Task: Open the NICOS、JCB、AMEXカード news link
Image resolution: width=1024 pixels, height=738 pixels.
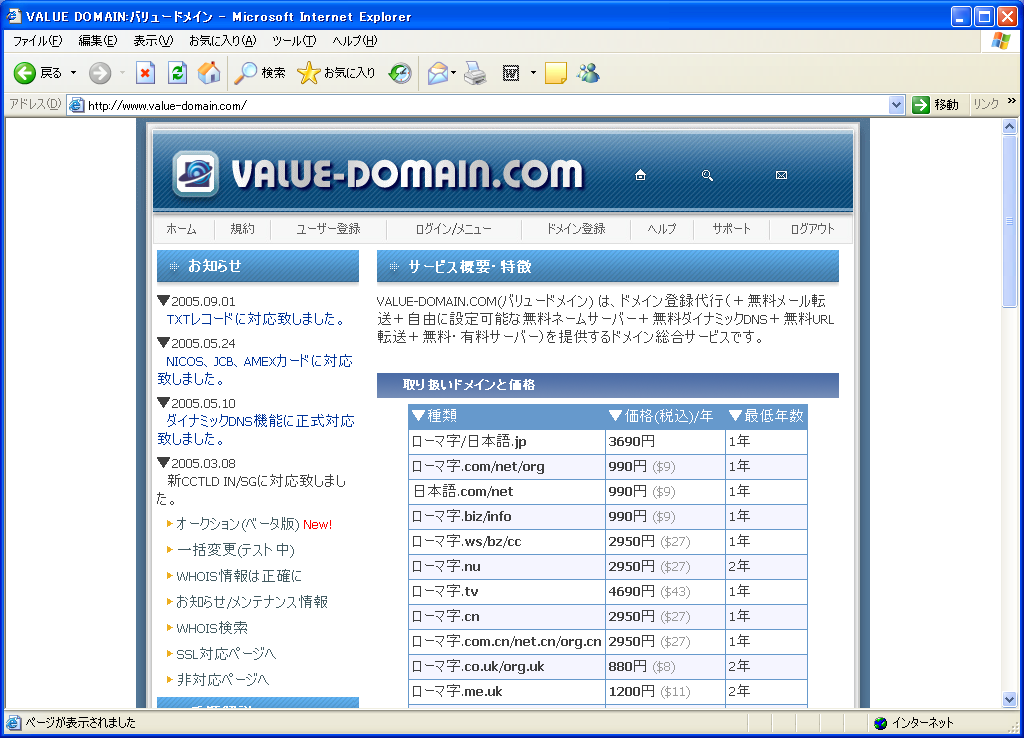Action: point(255,370)
